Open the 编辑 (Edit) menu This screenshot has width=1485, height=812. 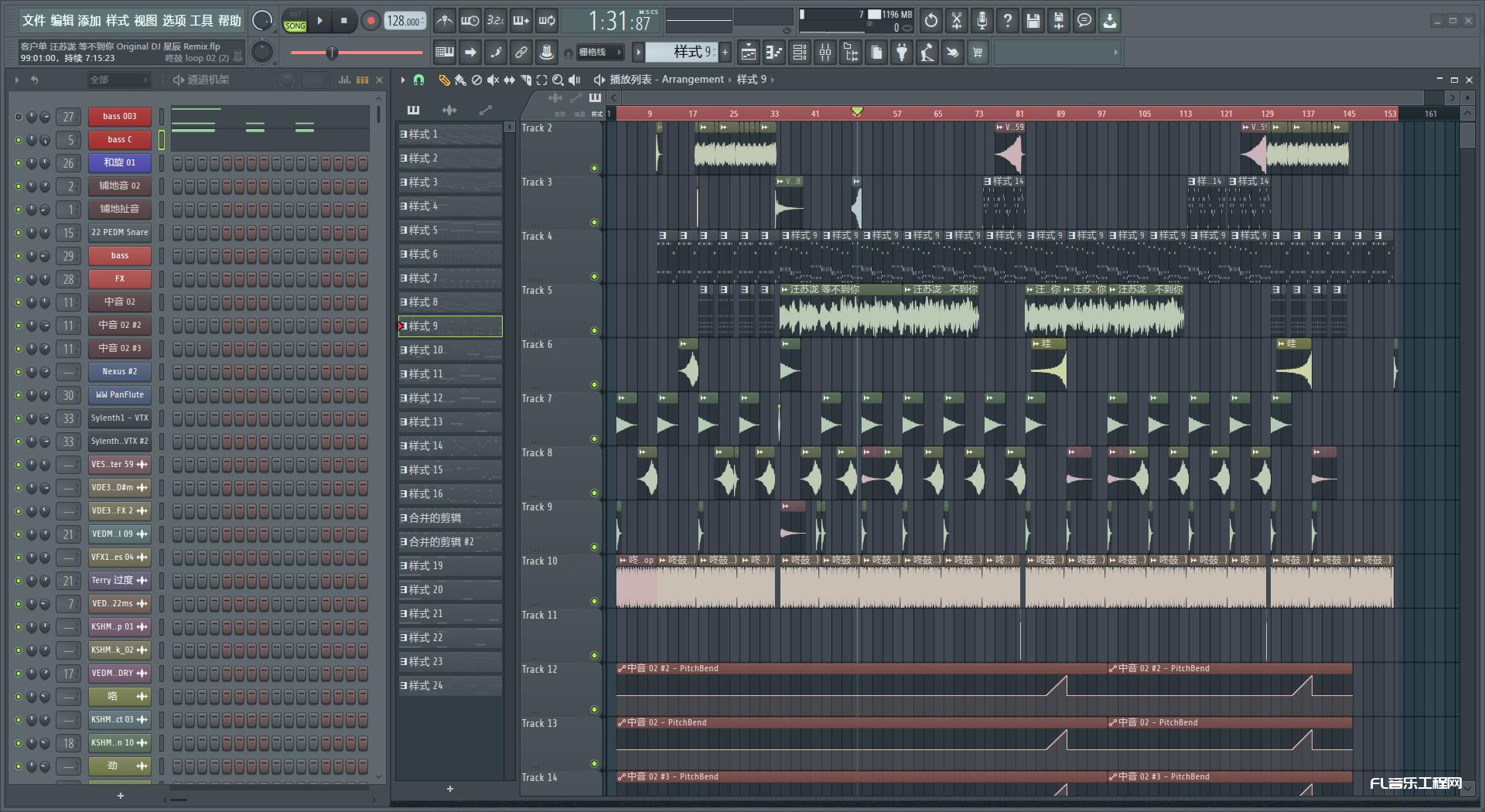click(x=62, y=21)
